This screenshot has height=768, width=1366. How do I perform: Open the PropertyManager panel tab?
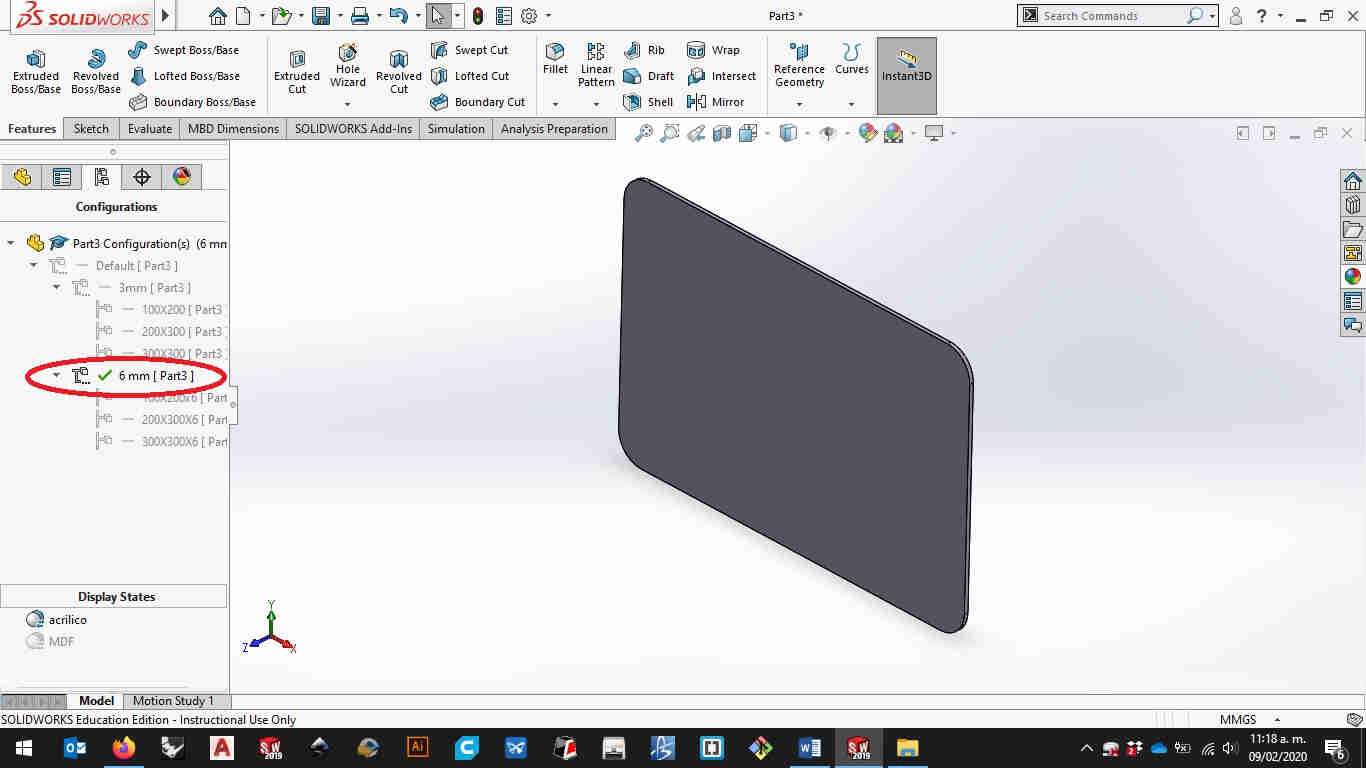pyautogui.click(x=62, y=177)
